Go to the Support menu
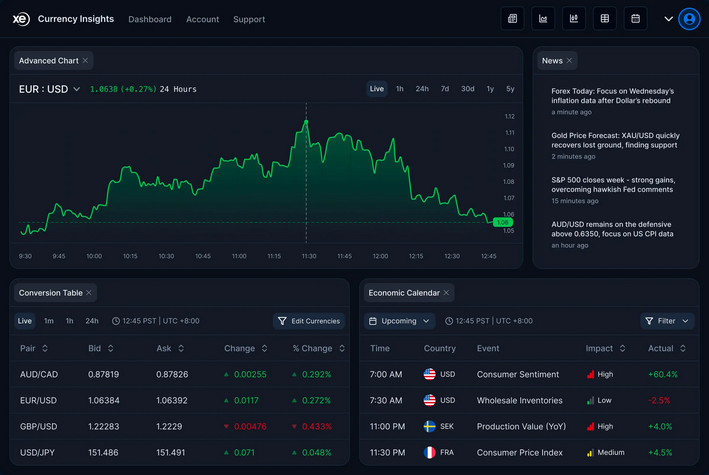The image size is (709, 475). tap(249, 19)
